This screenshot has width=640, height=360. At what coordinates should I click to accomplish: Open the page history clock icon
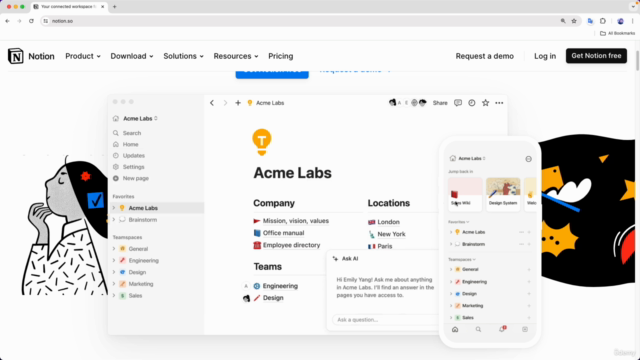click(471, 103)
